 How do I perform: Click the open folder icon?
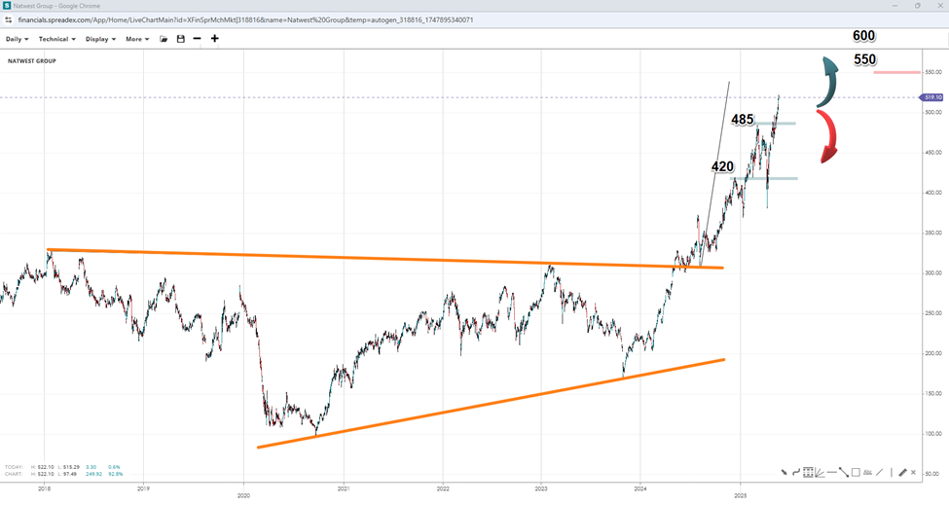point(163,39)
